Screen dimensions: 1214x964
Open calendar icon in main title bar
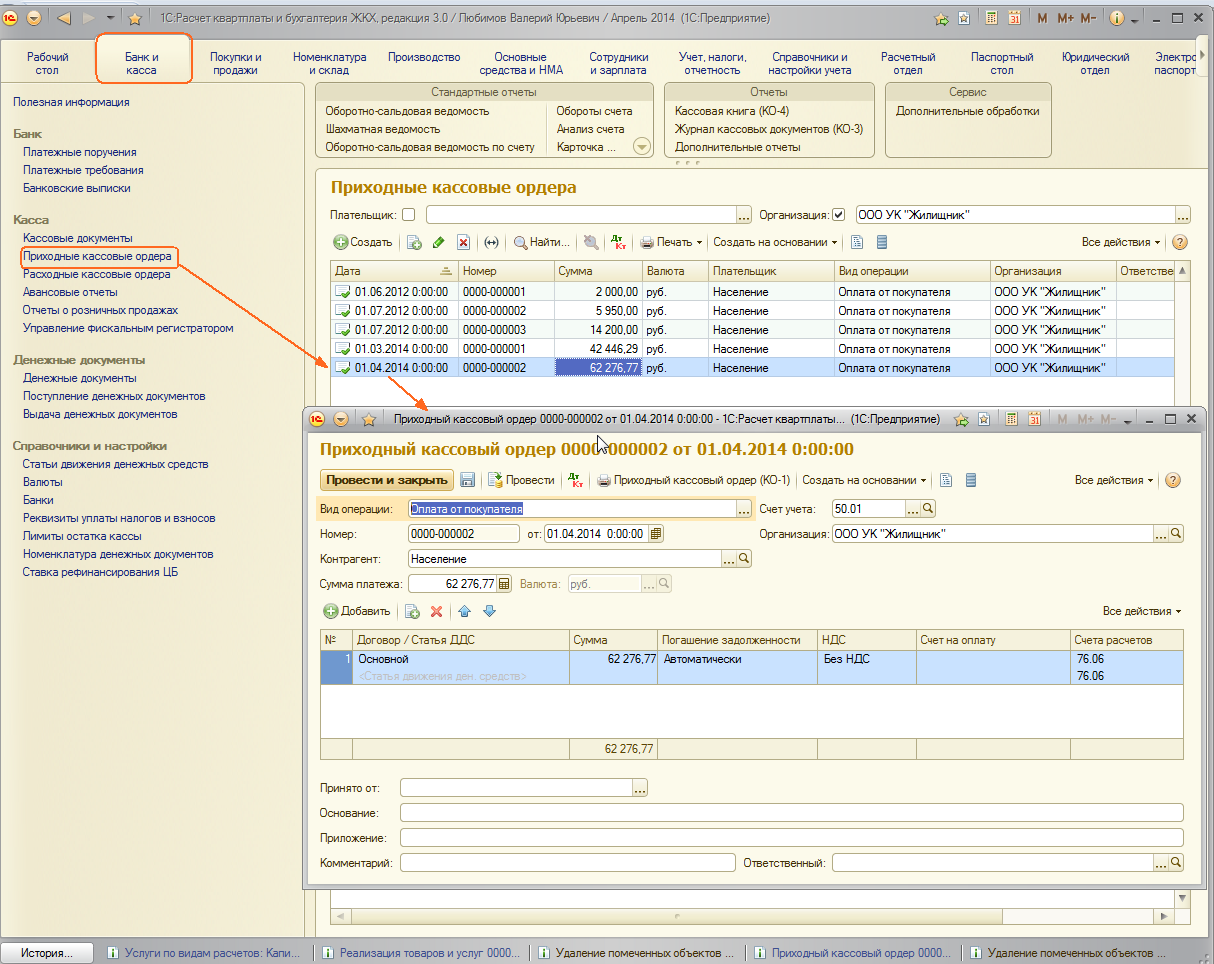[x=1014, y=18]
